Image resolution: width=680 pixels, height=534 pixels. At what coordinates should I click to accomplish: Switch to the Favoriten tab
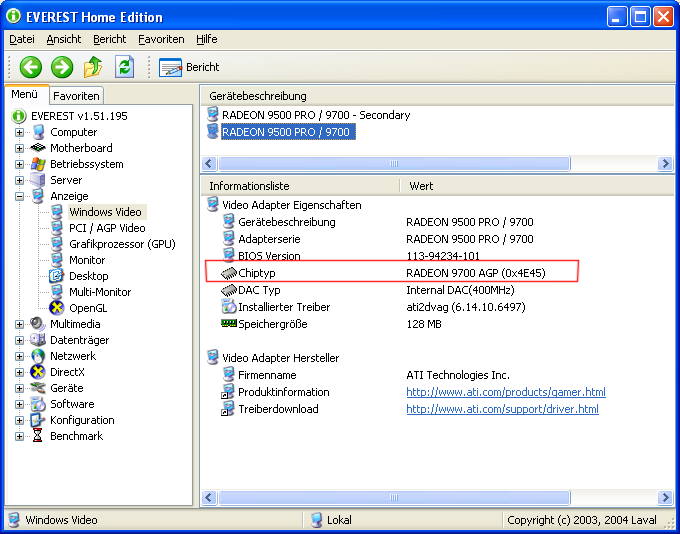tap(76, 96)
